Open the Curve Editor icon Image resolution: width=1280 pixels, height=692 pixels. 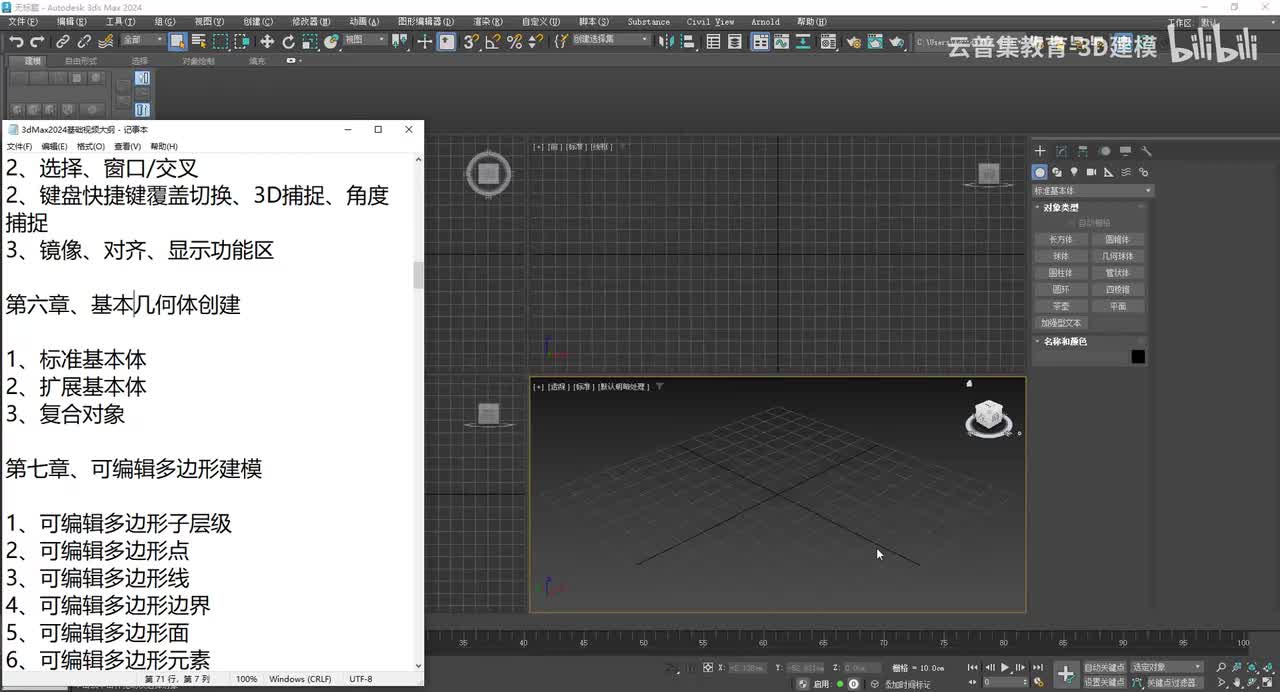click(781, 41)
